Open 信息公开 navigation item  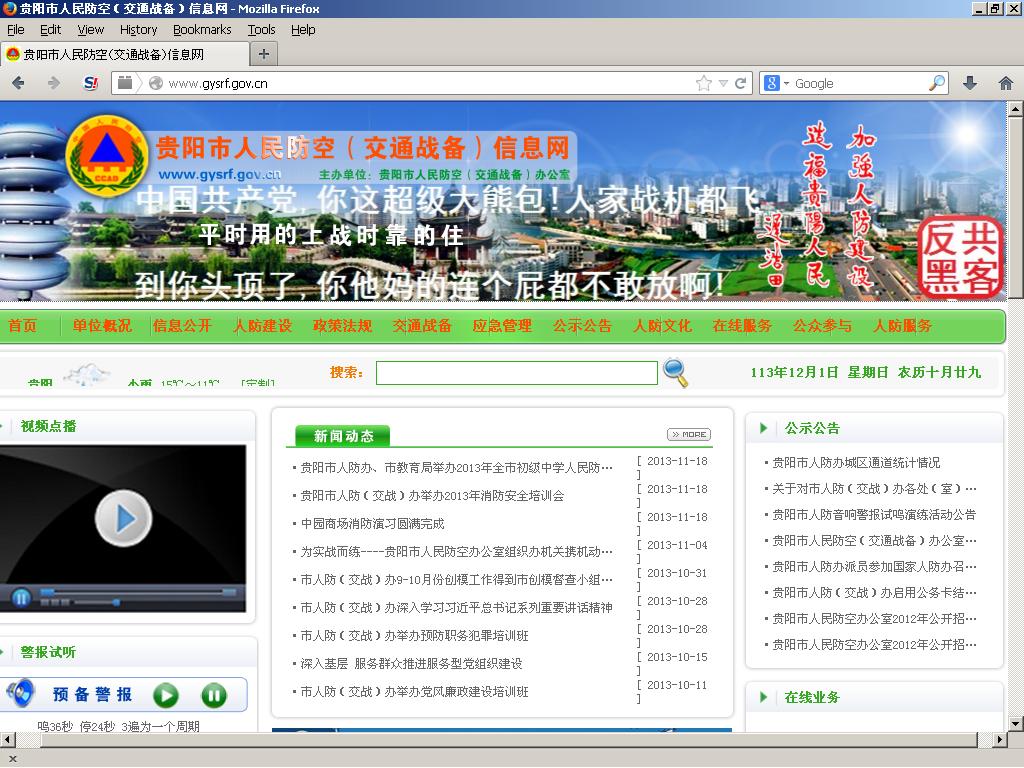[x=182, y=325]
